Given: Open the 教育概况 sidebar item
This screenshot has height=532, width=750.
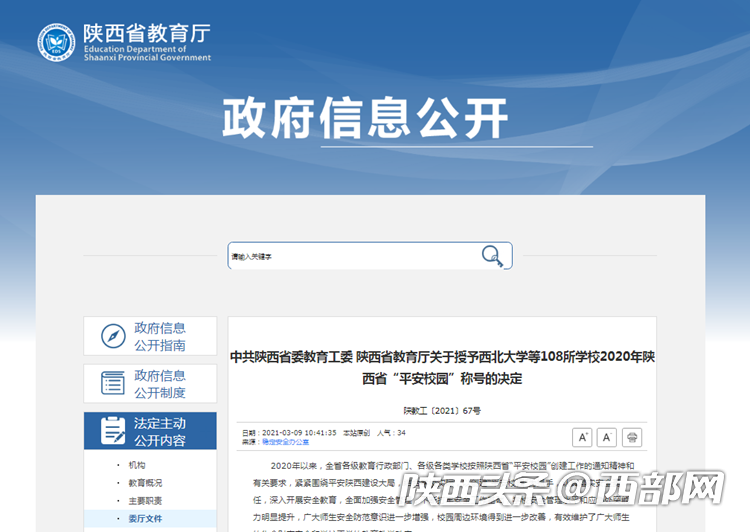Looking at the screenshot, I should click(145, 483).
